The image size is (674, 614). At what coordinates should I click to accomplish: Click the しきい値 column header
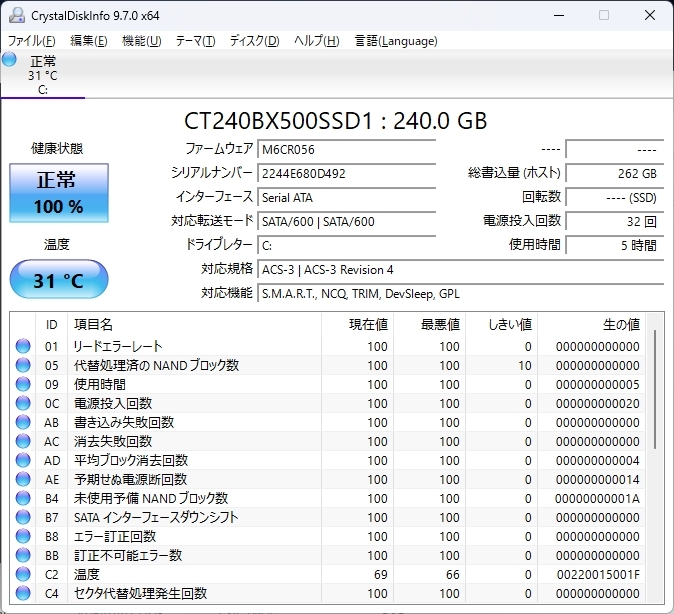click(x=502, y=325)
